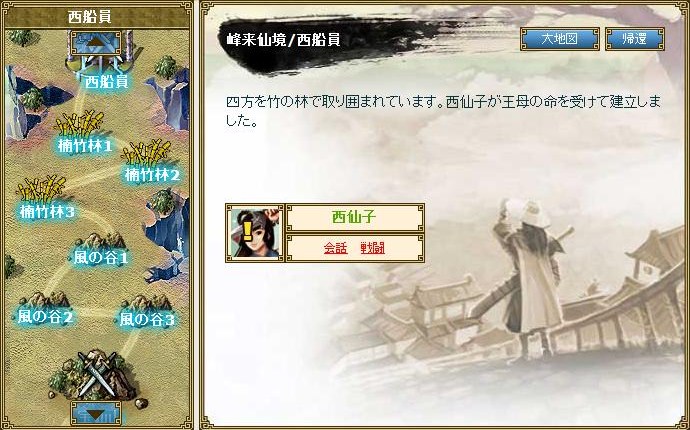
Task: Click the map scroll-up arrow
Action: click(96, 42)
